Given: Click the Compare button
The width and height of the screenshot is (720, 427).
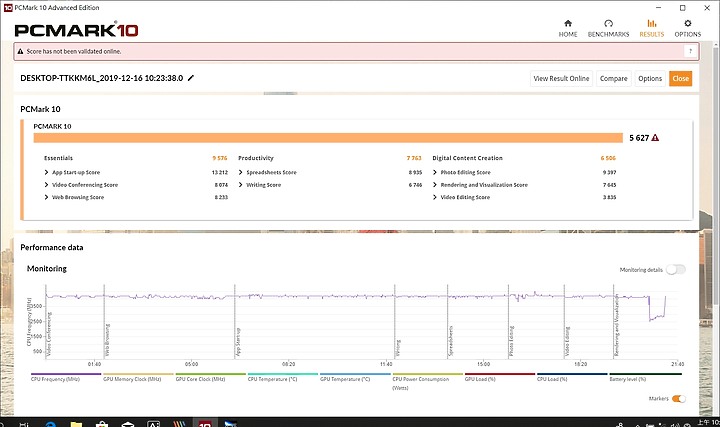Looking at the screenshot, I should [613, 79].
